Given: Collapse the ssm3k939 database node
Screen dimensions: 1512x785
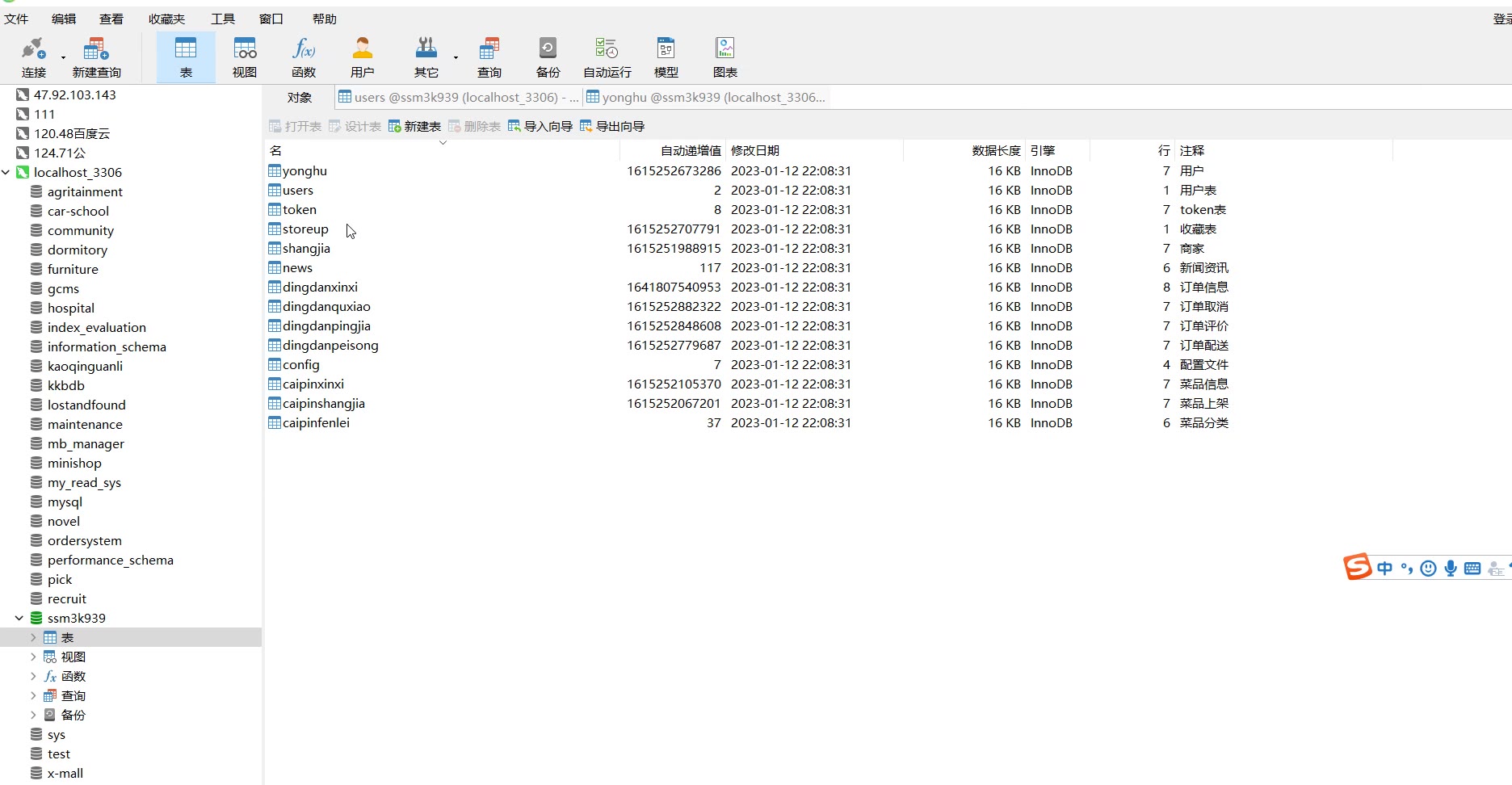Looking at the screenshot, I should (x=19, y=618).
